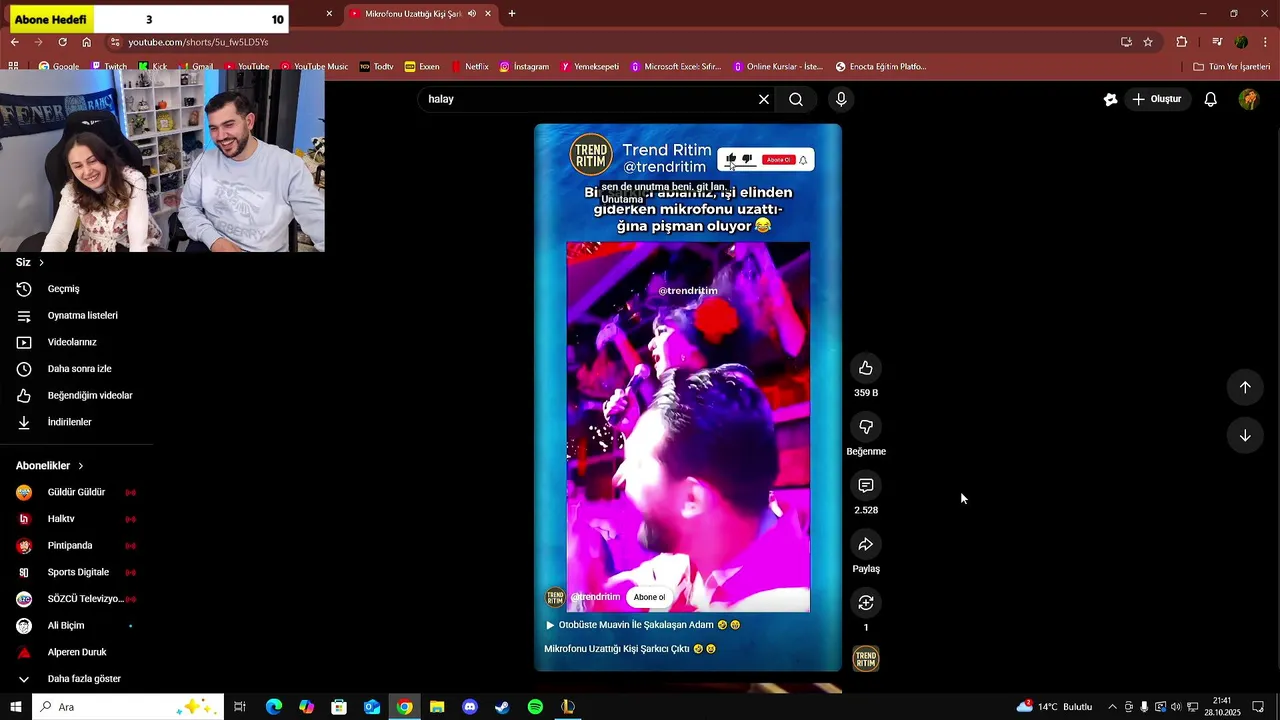Open the Exxen bookmark
Viewport: 1280px width, 720px height.
pos(422,67)
